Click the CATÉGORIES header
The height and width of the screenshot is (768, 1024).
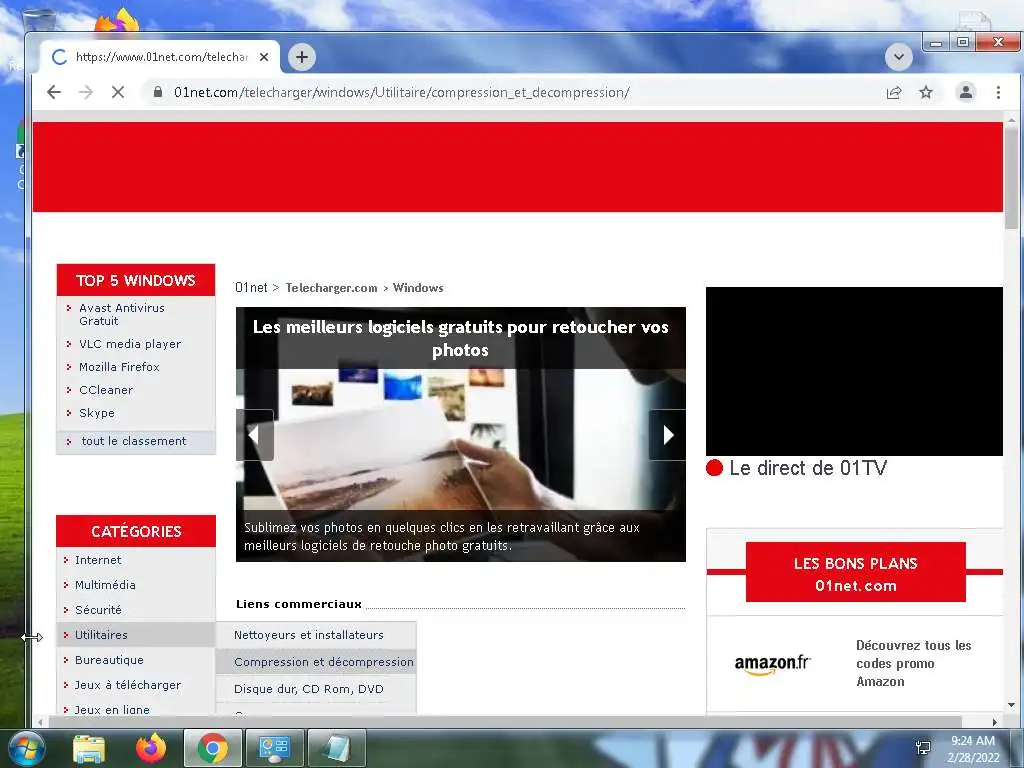point(136,531)
